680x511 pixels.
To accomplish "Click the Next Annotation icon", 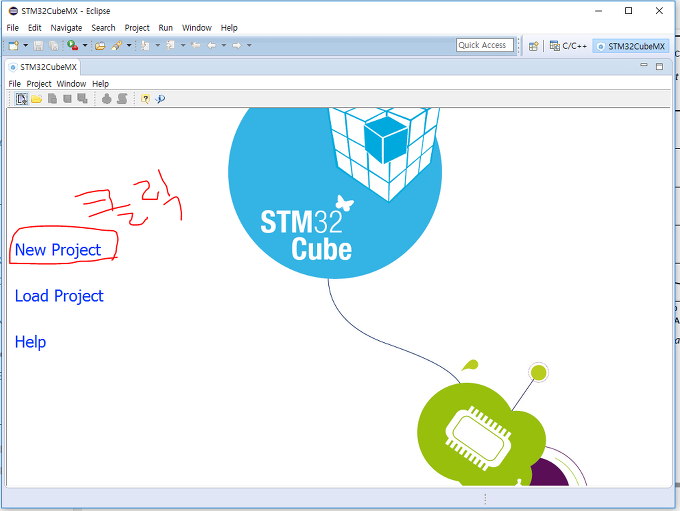I will pyautogui.click(x=145, y=46).
